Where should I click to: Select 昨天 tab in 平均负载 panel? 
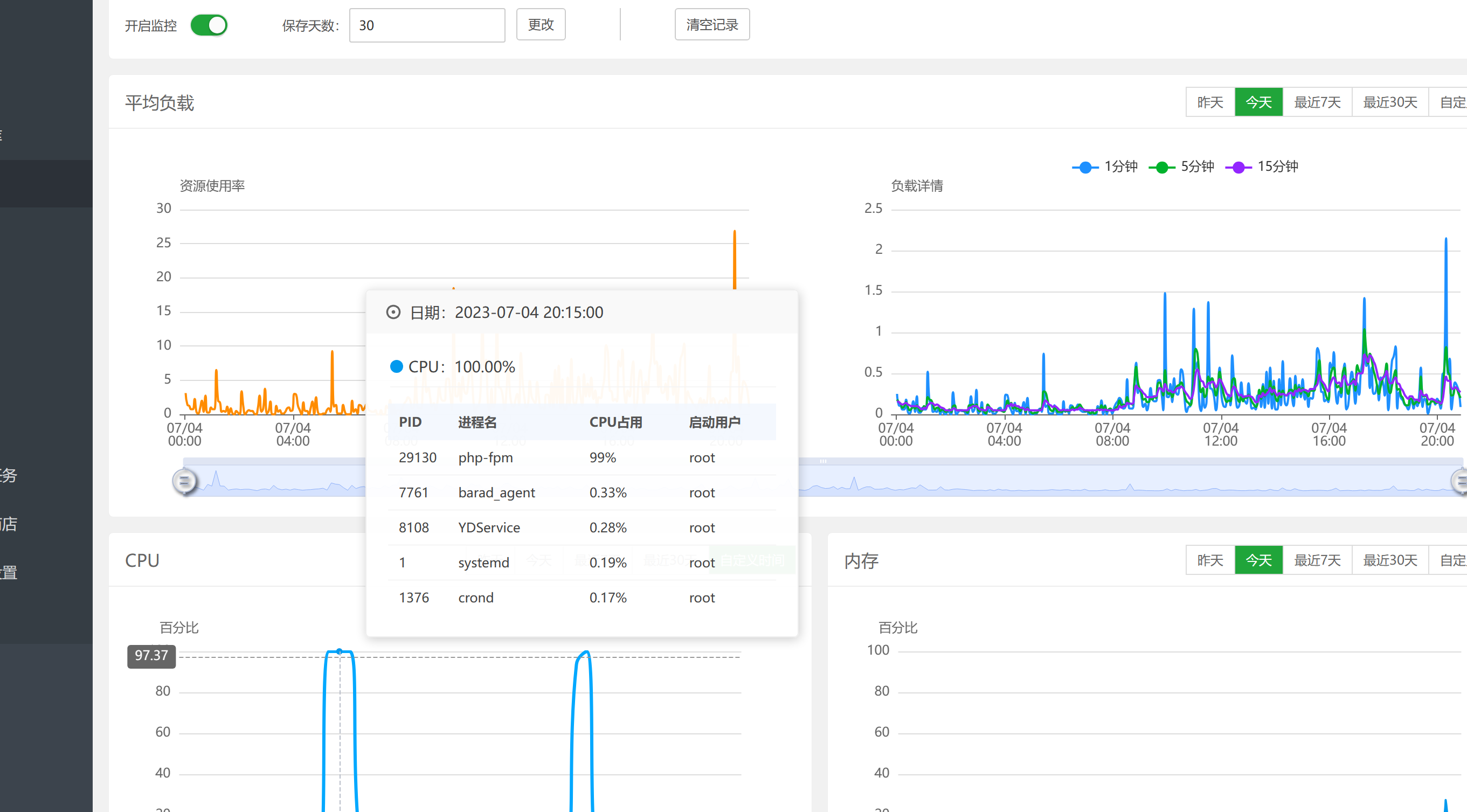pyautogui.click(x=1210, y=102)
